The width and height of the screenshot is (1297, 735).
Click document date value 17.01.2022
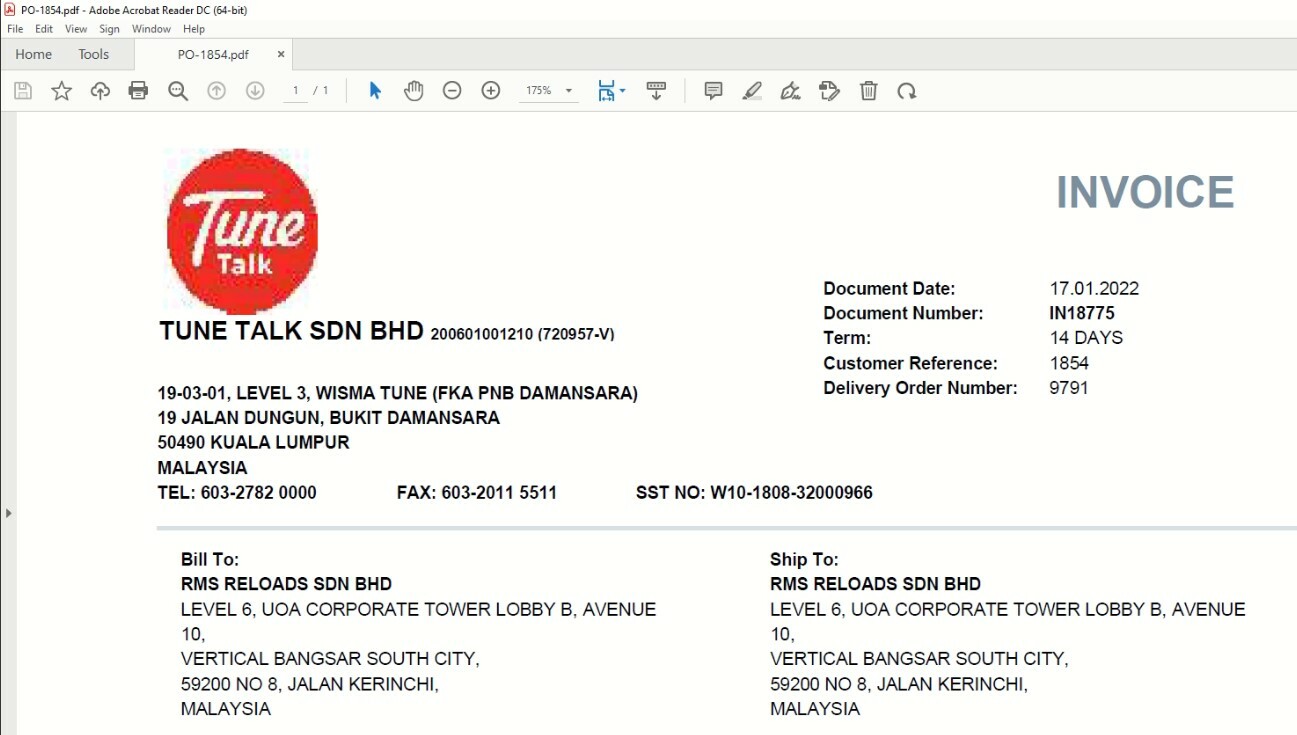point(1094,289)
